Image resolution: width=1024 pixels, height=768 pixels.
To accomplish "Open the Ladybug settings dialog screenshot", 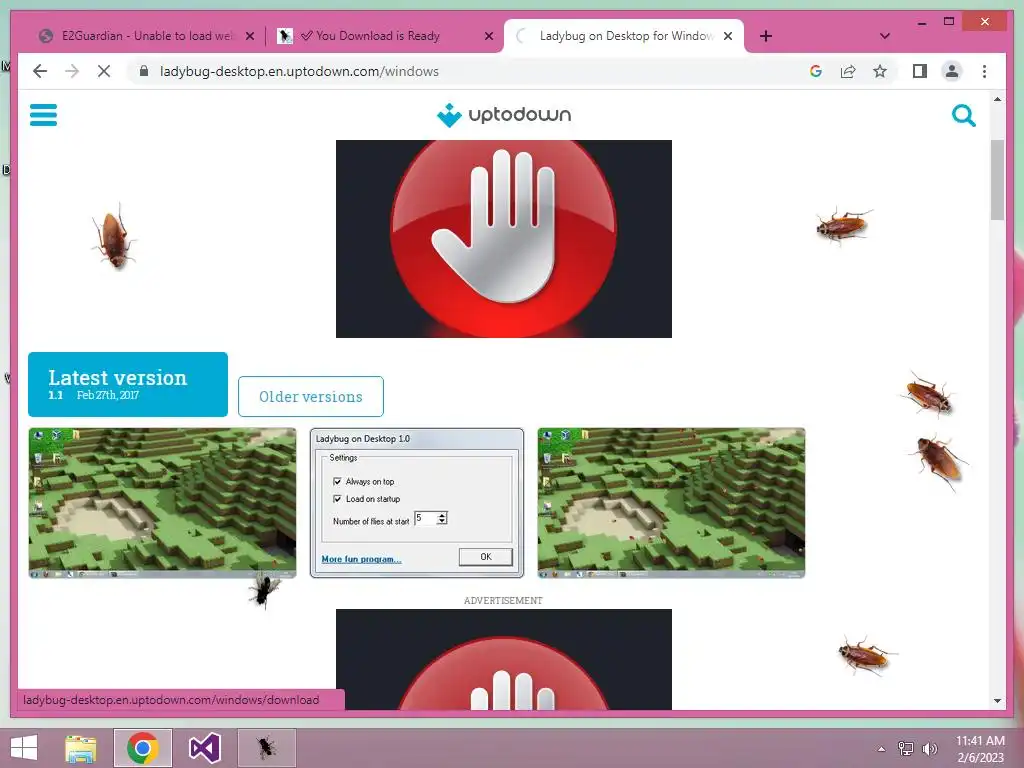I will click(x=417, y=503).
